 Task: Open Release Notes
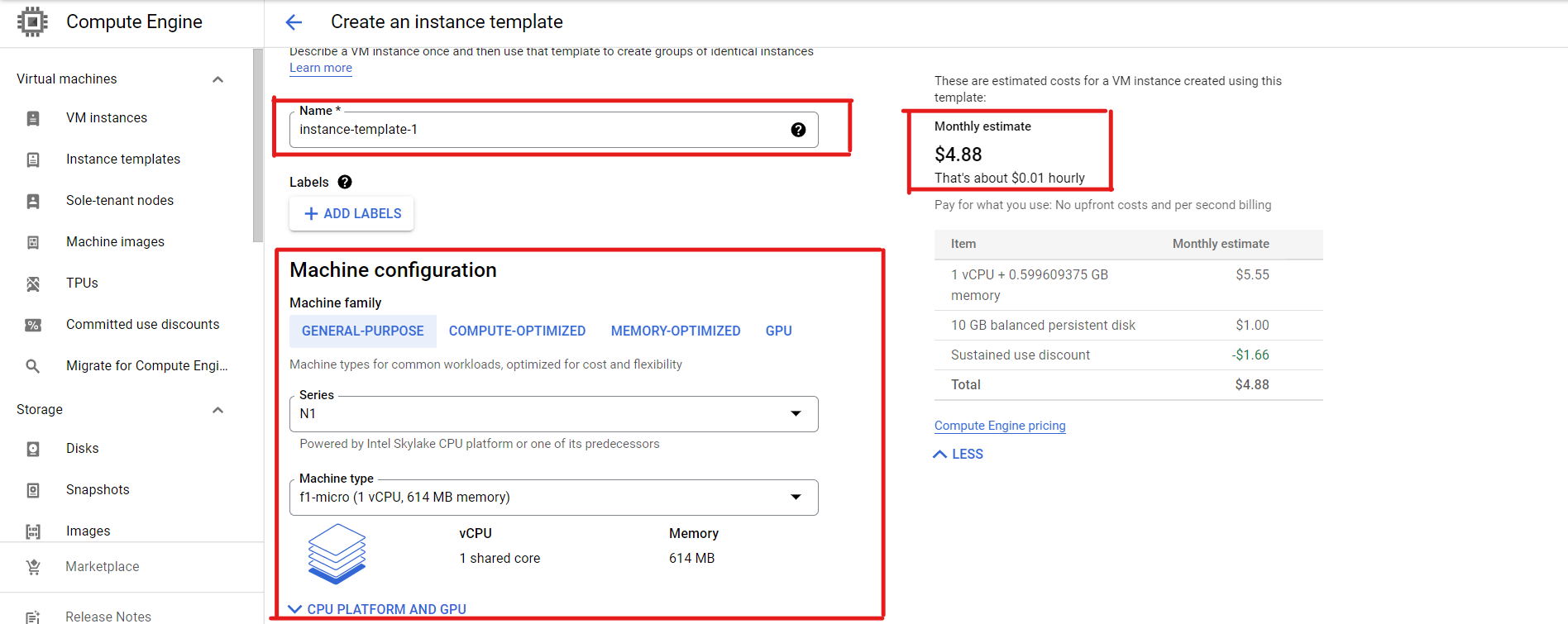point(108,617)
